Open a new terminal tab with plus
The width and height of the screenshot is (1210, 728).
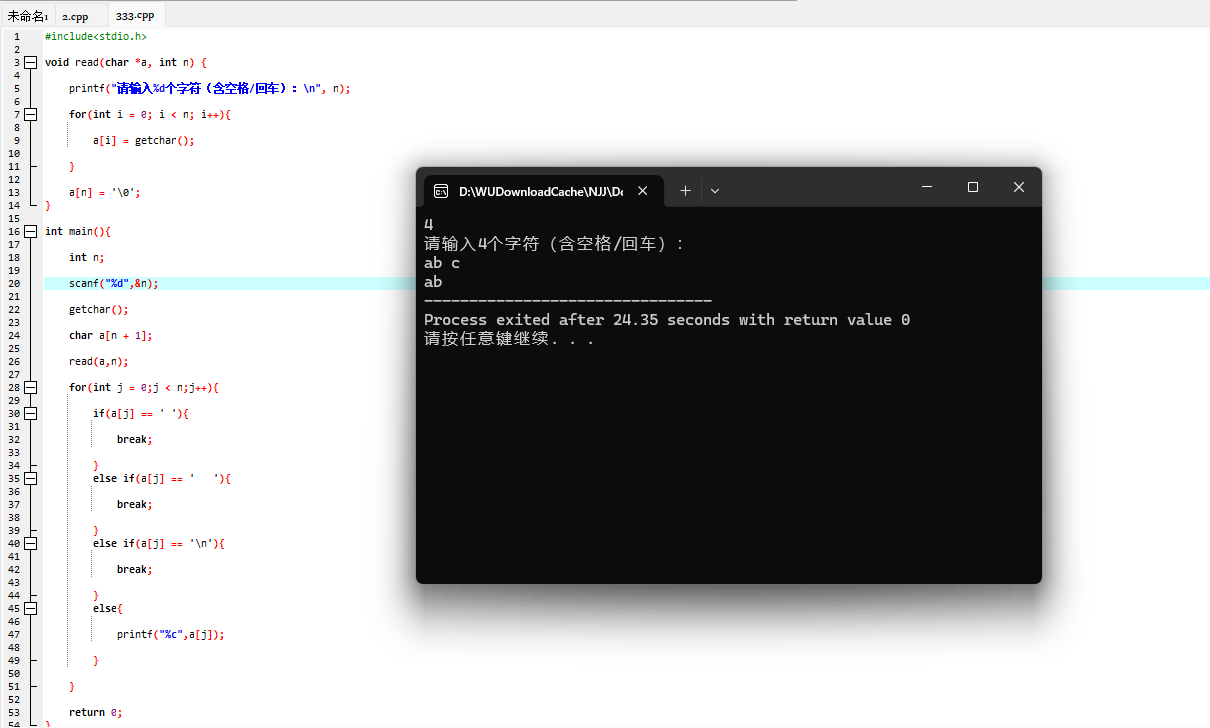(x=685, y=190)
